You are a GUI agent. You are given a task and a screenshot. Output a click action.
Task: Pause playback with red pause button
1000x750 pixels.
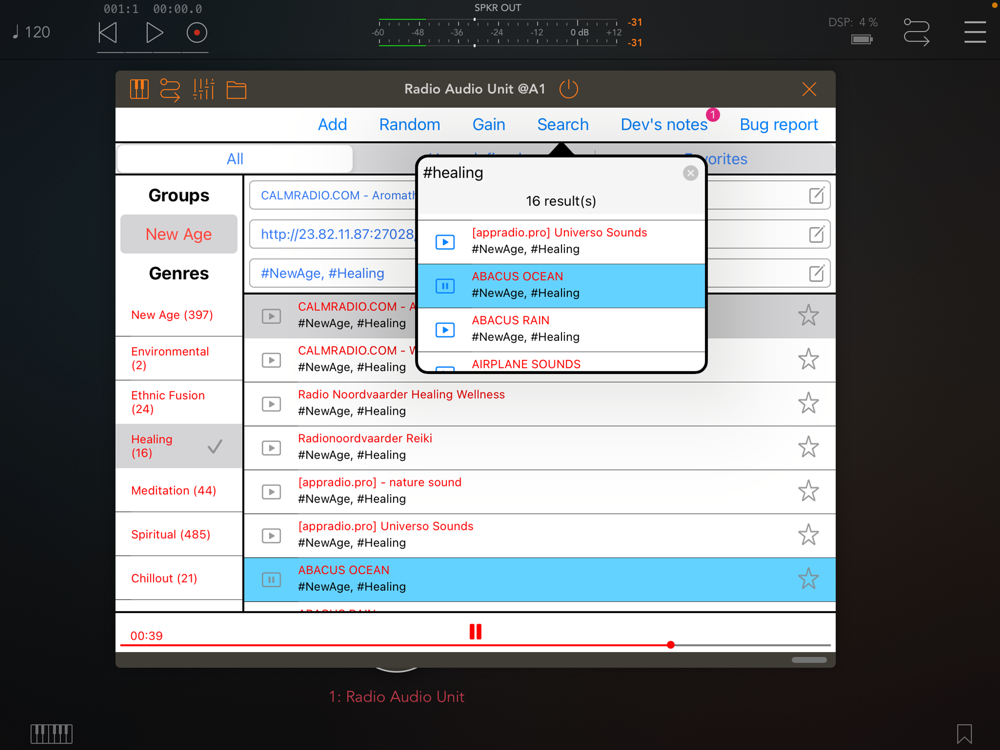coord(476,631)
